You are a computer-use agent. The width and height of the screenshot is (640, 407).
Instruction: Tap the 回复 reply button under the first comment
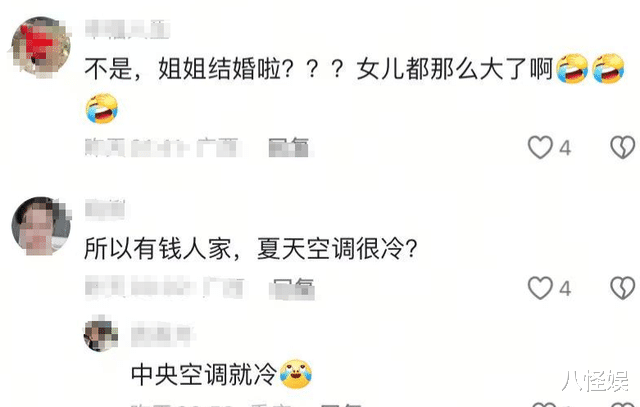[289, 147]
